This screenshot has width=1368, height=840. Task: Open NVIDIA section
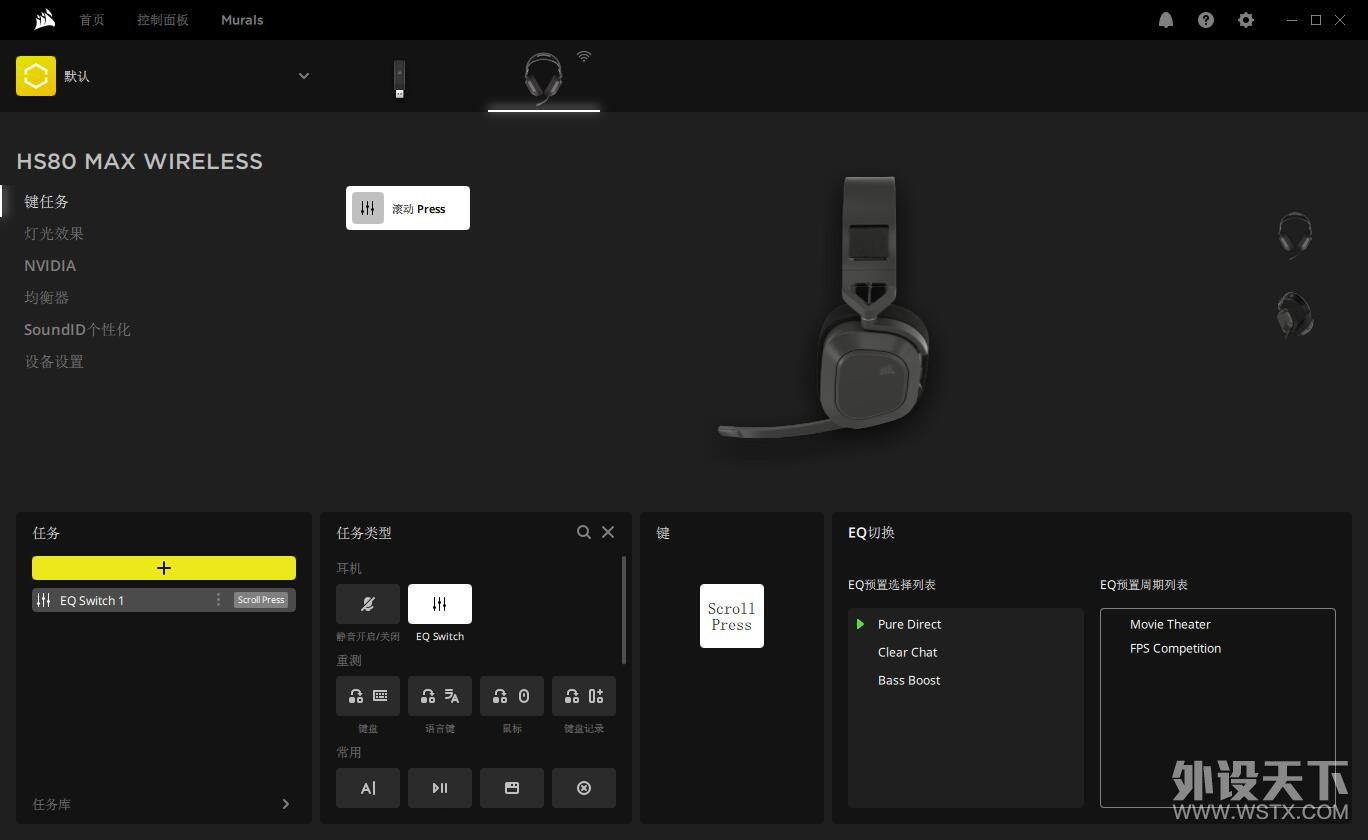50,265
